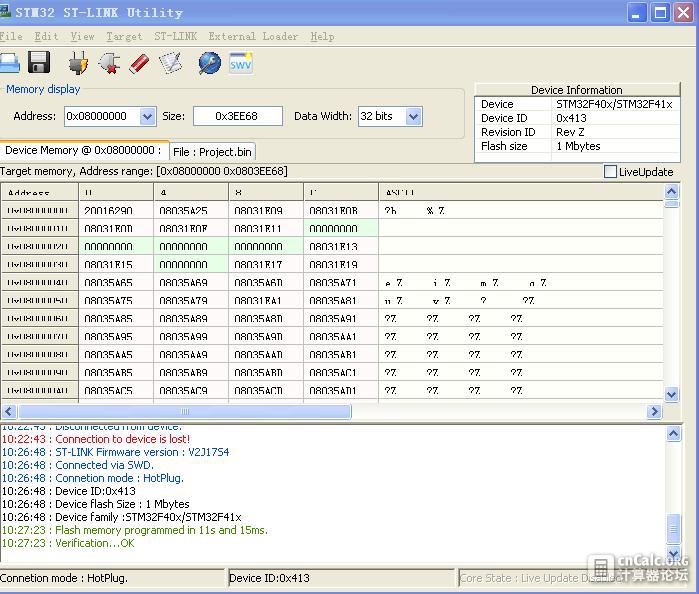Enable the LiveUpdate checkbox
Screen dimensions: 699x594
610,172
